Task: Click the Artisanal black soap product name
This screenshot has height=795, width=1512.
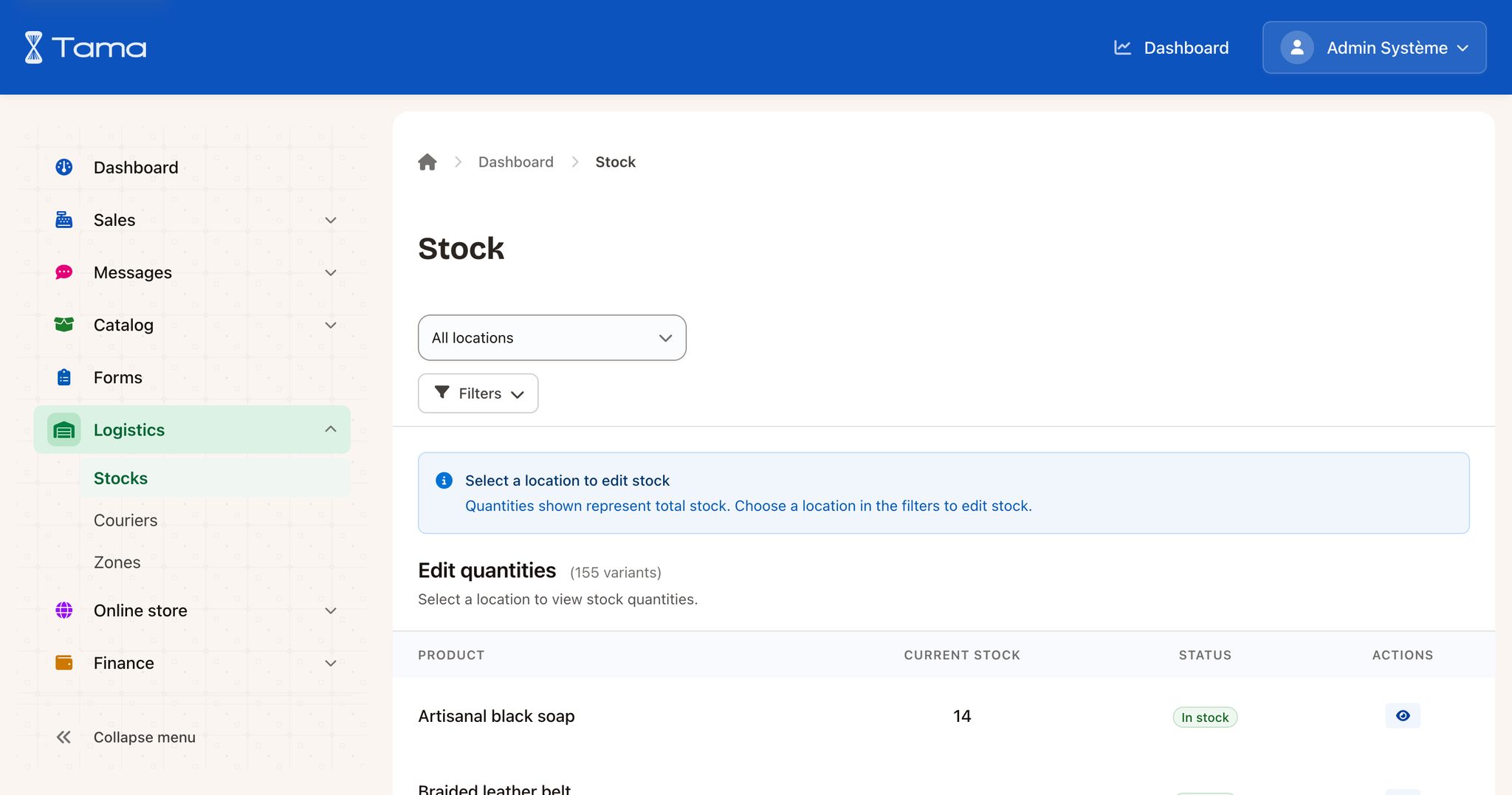Action: [x=496, y=716]
